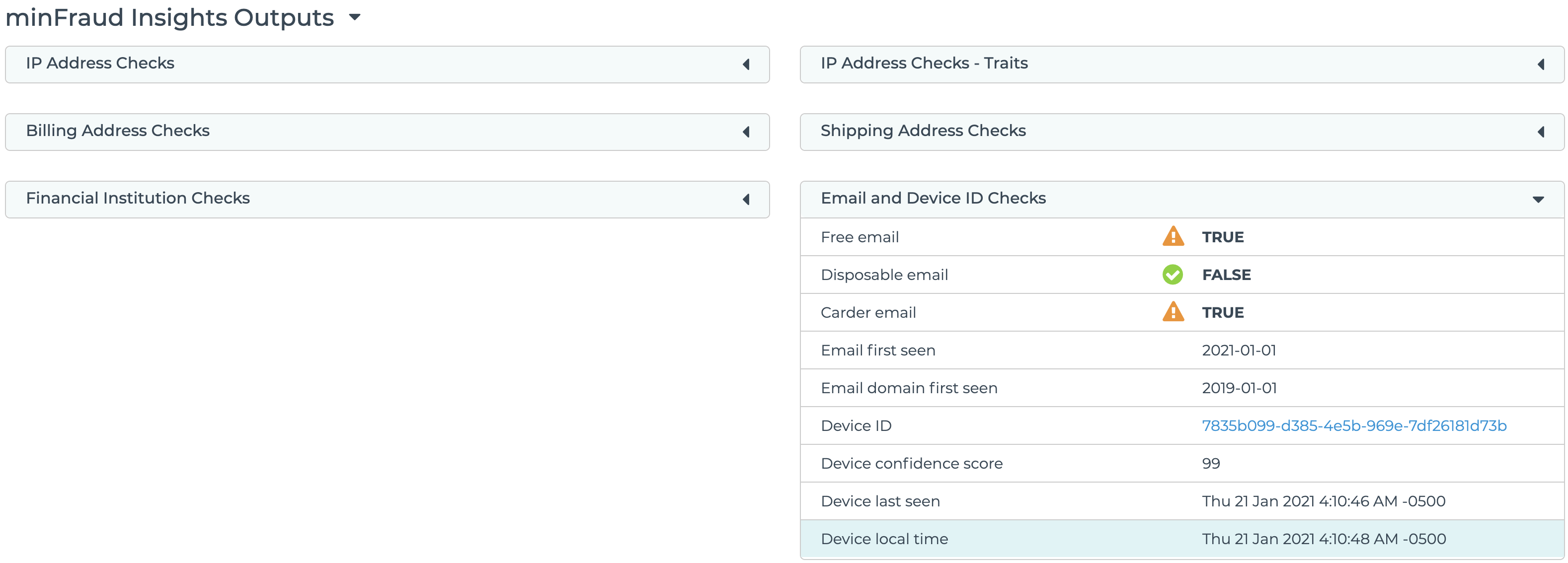
Task: Expand Shipping Address Checks panel arrow
Action: click(x=1540, y=132)
